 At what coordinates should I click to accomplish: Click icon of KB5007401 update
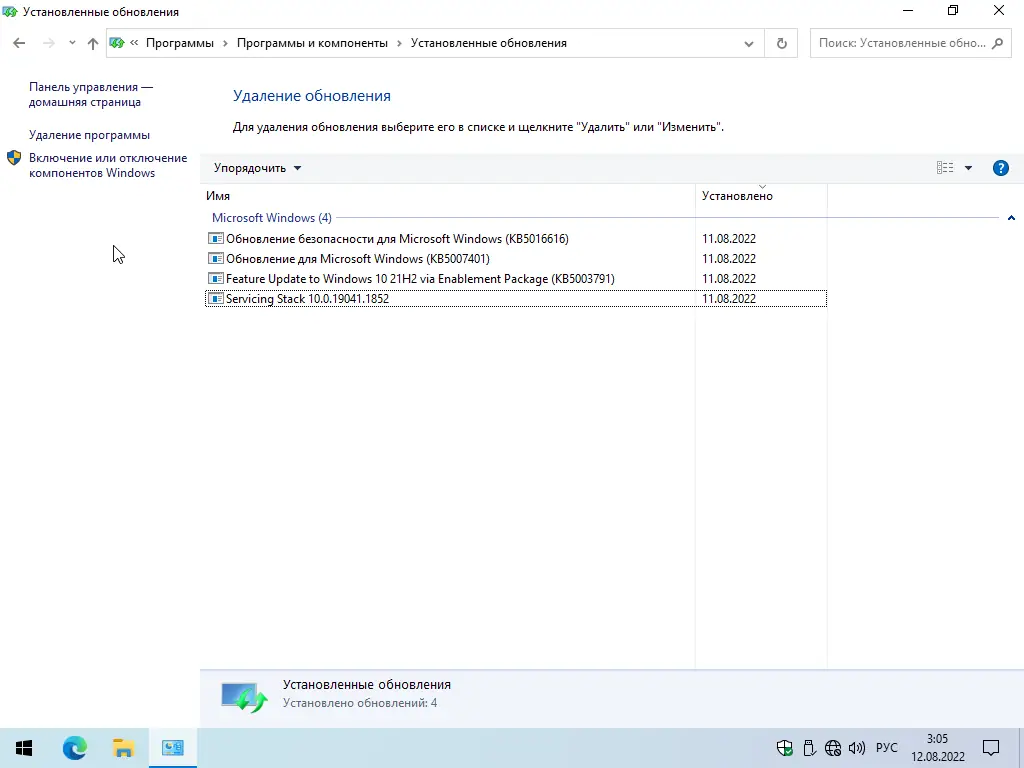pyautogui.click(x=216, y=259)
